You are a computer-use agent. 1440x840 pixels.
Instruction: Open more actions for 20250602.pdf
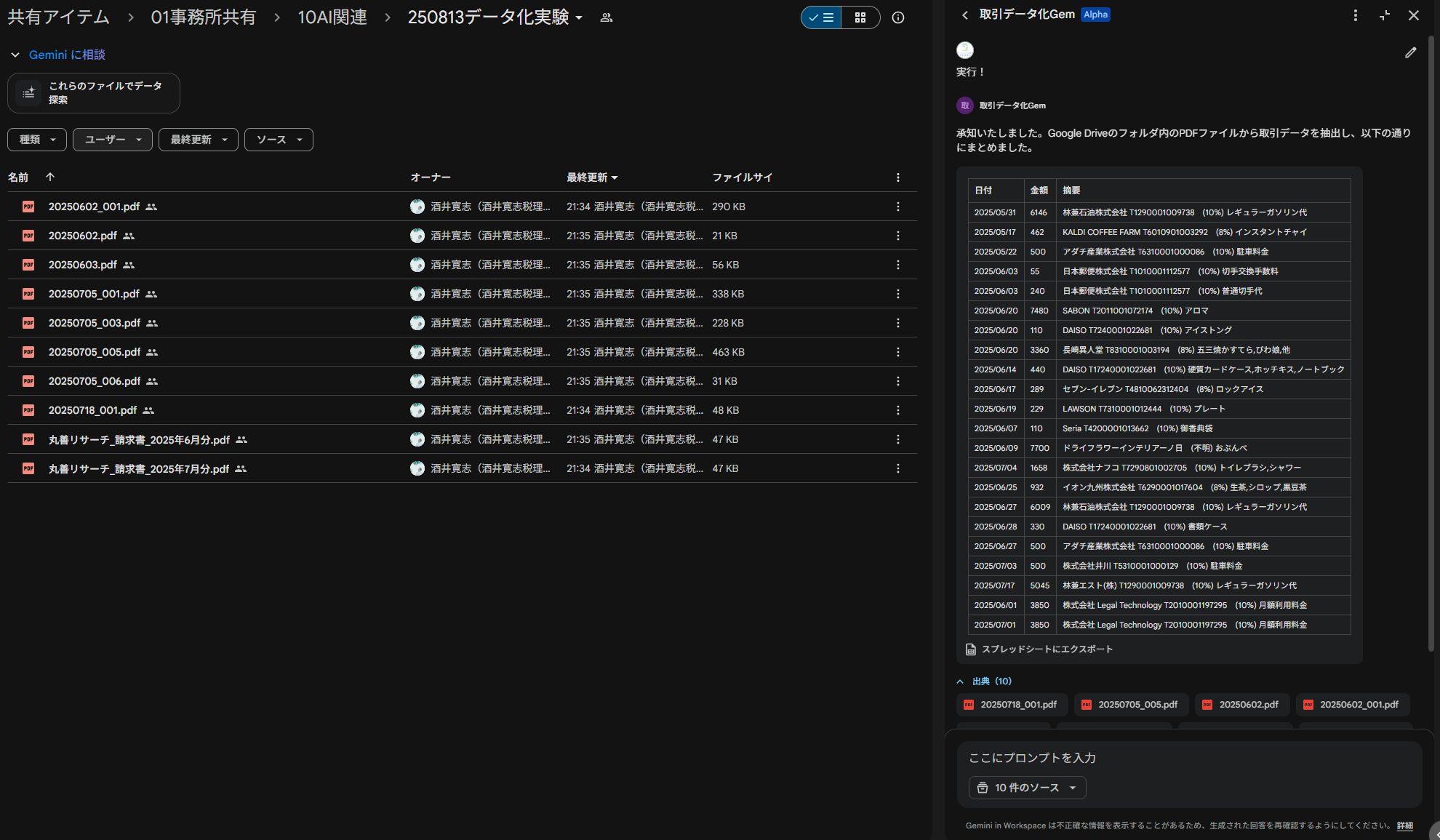898,236
